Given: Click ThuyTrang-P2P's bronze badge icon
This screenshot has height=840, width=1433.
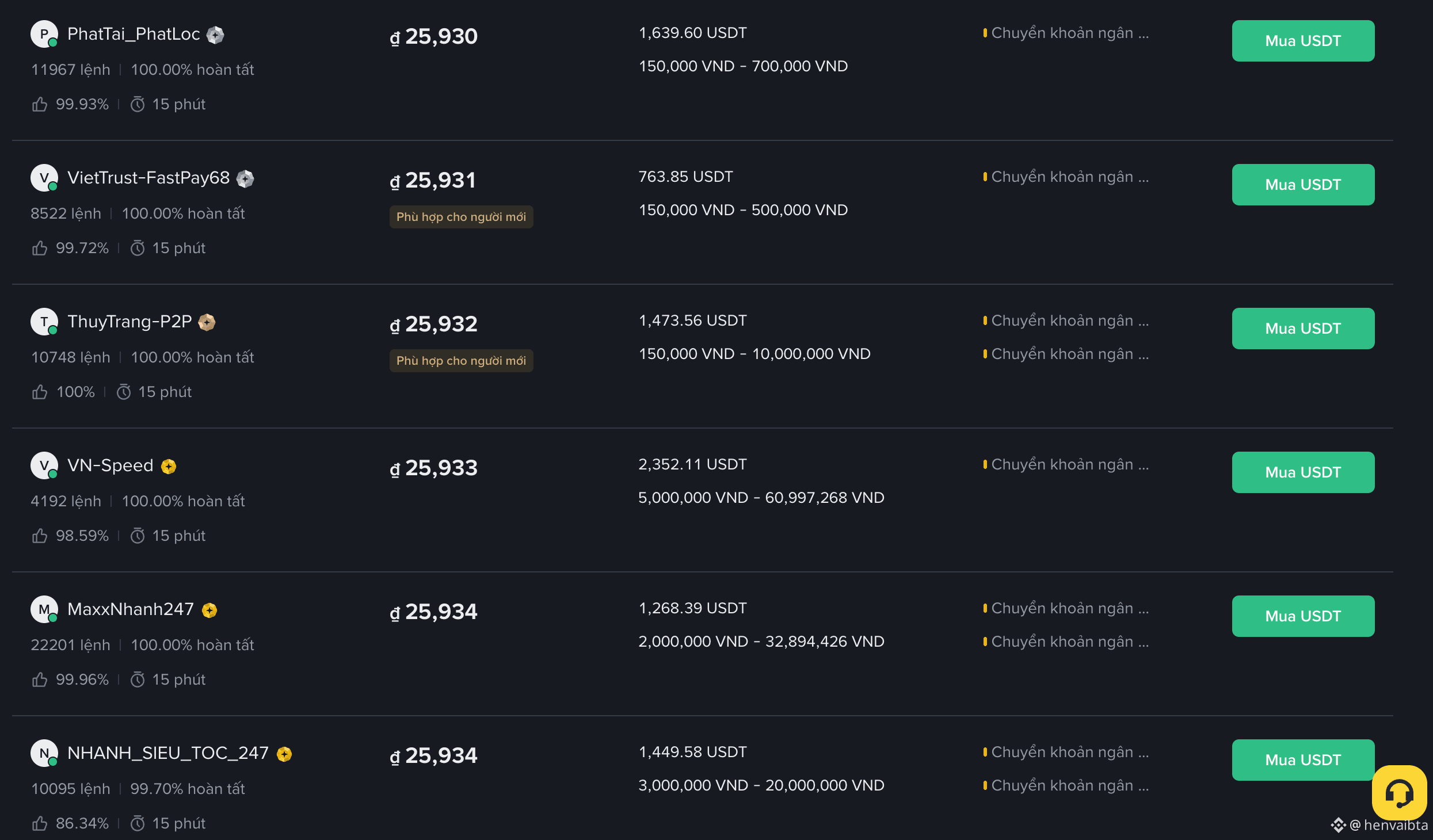Looking at the screenshot, I should coord(207,322).
